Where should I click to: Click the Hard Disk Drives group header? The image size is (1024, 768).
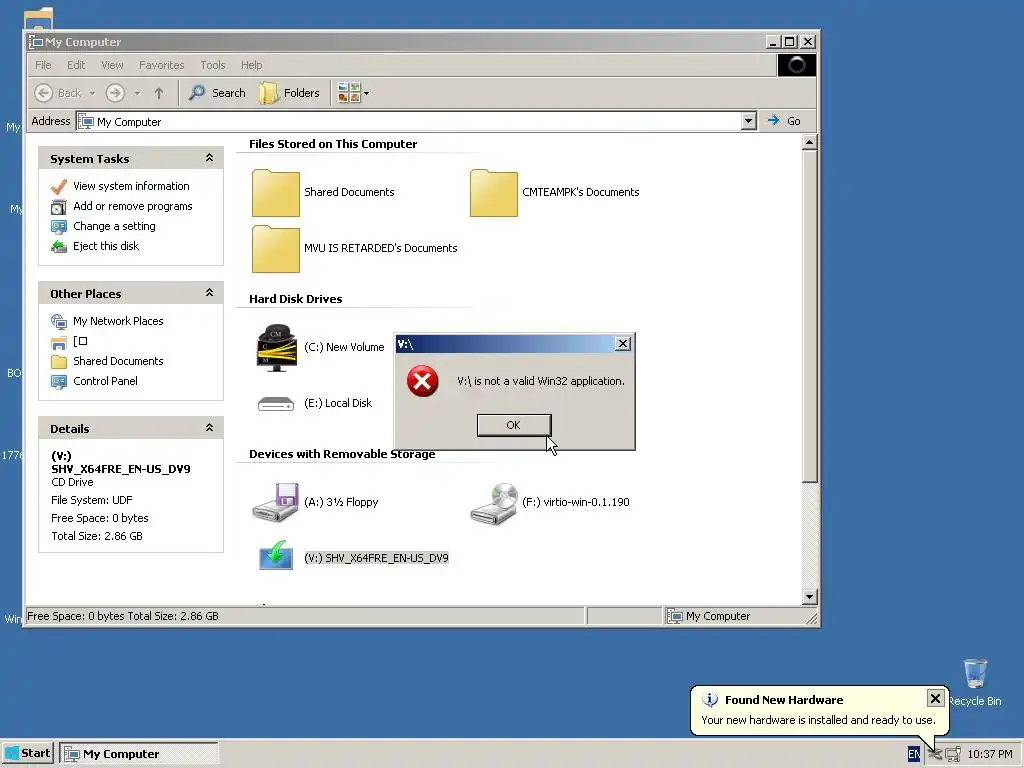pyautogui.click(x=295, y=299)
